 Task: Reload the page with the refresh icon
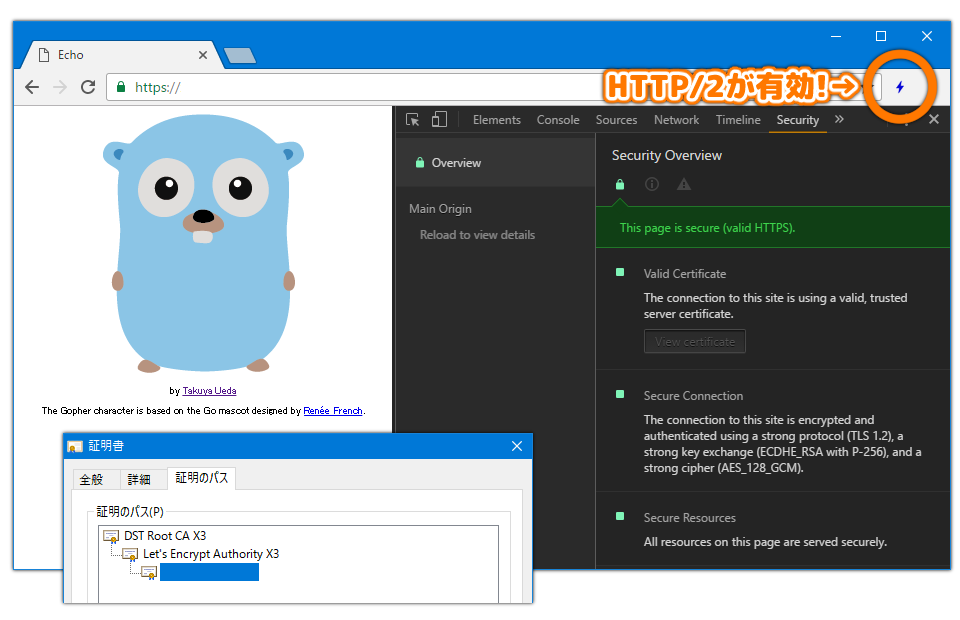click(x=88, y=87)
